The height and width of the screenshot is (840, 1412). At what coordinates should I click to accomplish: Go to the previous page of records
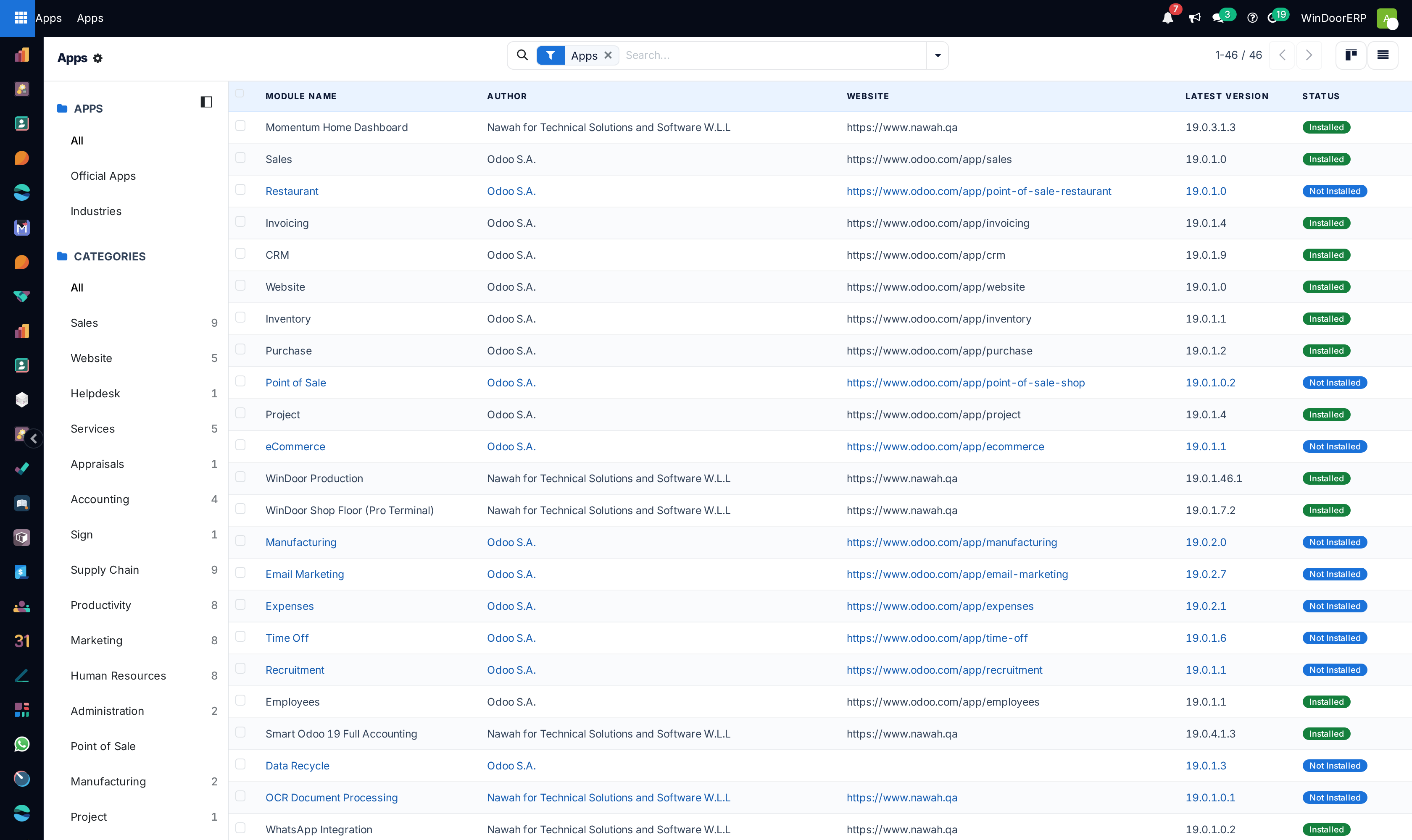[1282, 55]
